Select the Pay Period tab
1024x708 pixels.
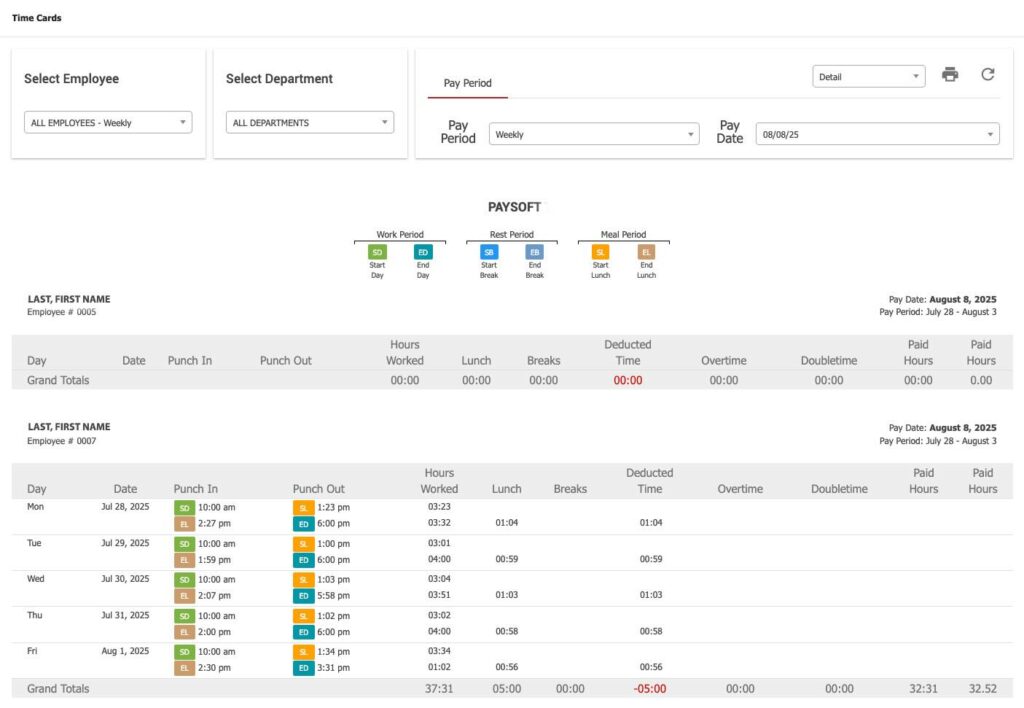tap(468, 83)
